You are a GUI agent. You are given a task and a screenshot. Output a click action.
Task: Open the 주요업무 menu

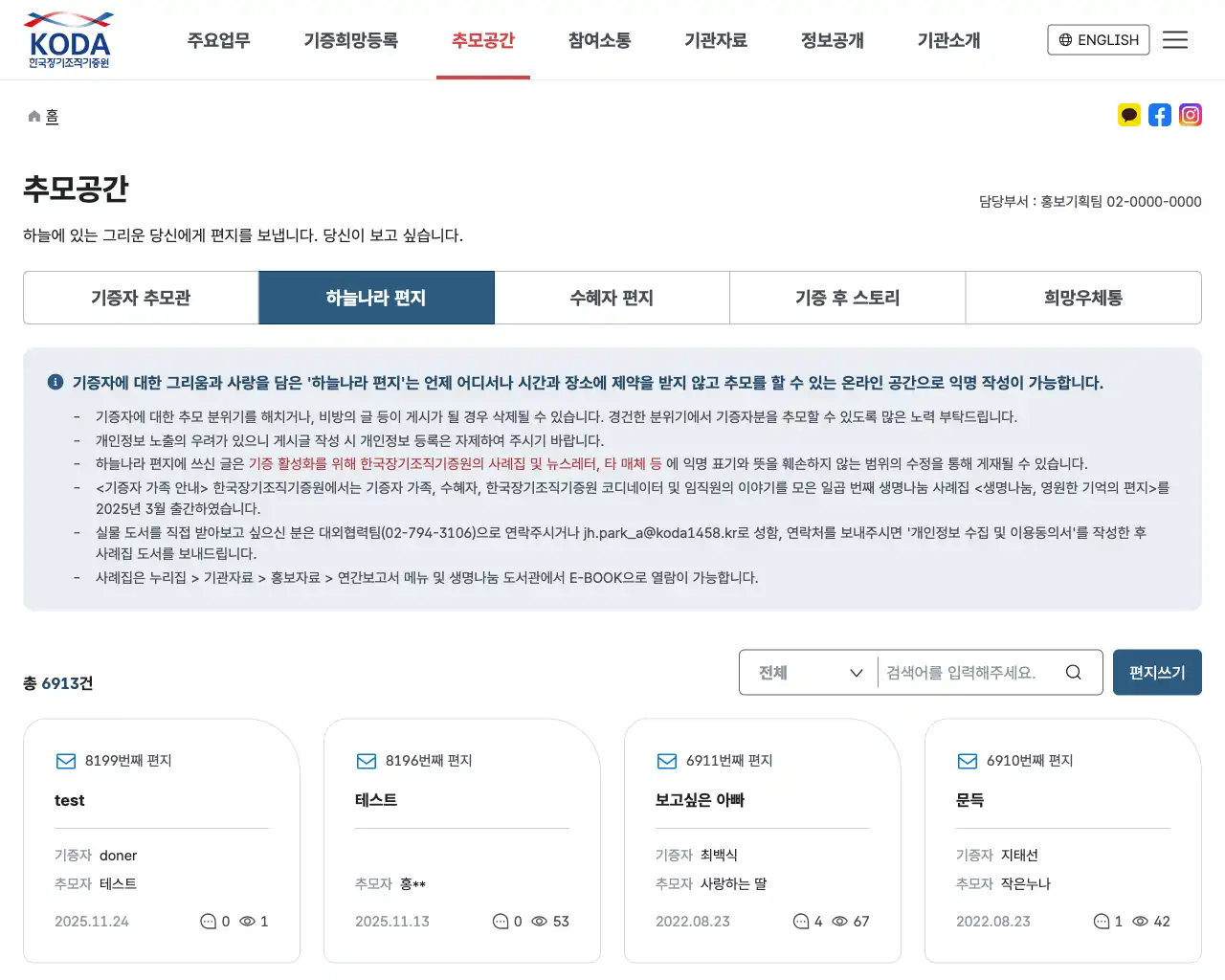218,41
